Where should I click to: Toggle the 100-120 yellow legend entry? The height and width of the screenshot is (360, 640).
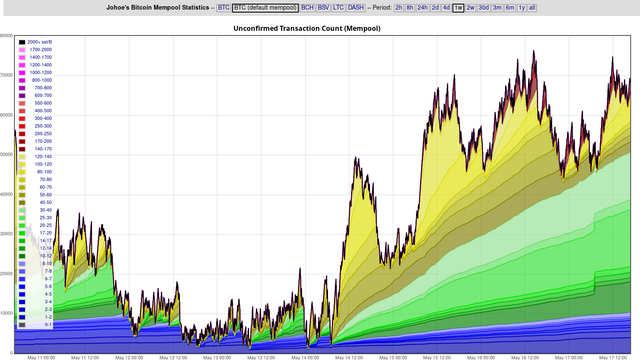point(36,164)
